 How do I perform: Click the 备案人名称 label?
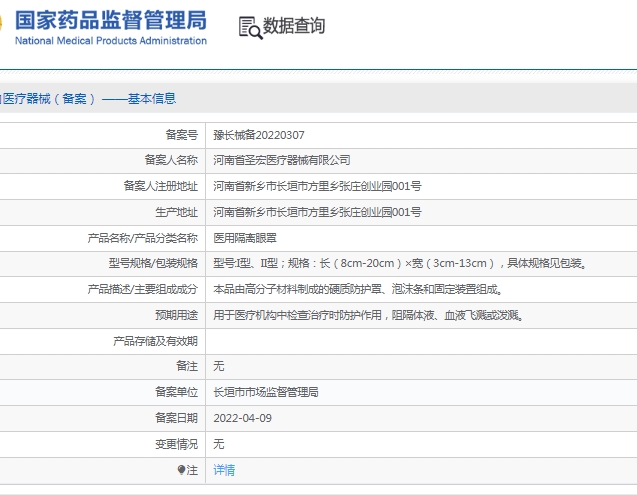click(171, 161)
